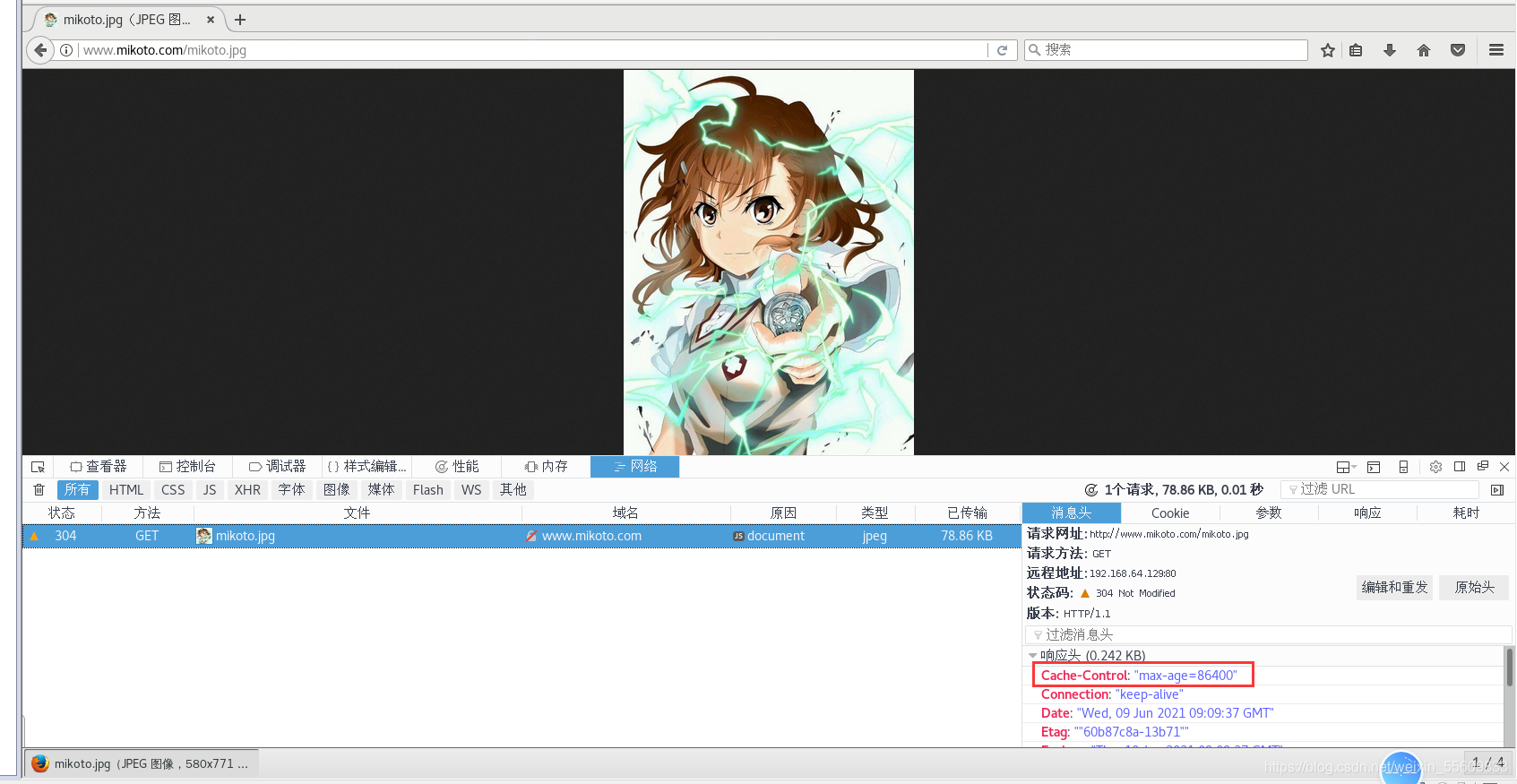
Task: Open the 耗时 timings tab
Action: pos(1466,513)
